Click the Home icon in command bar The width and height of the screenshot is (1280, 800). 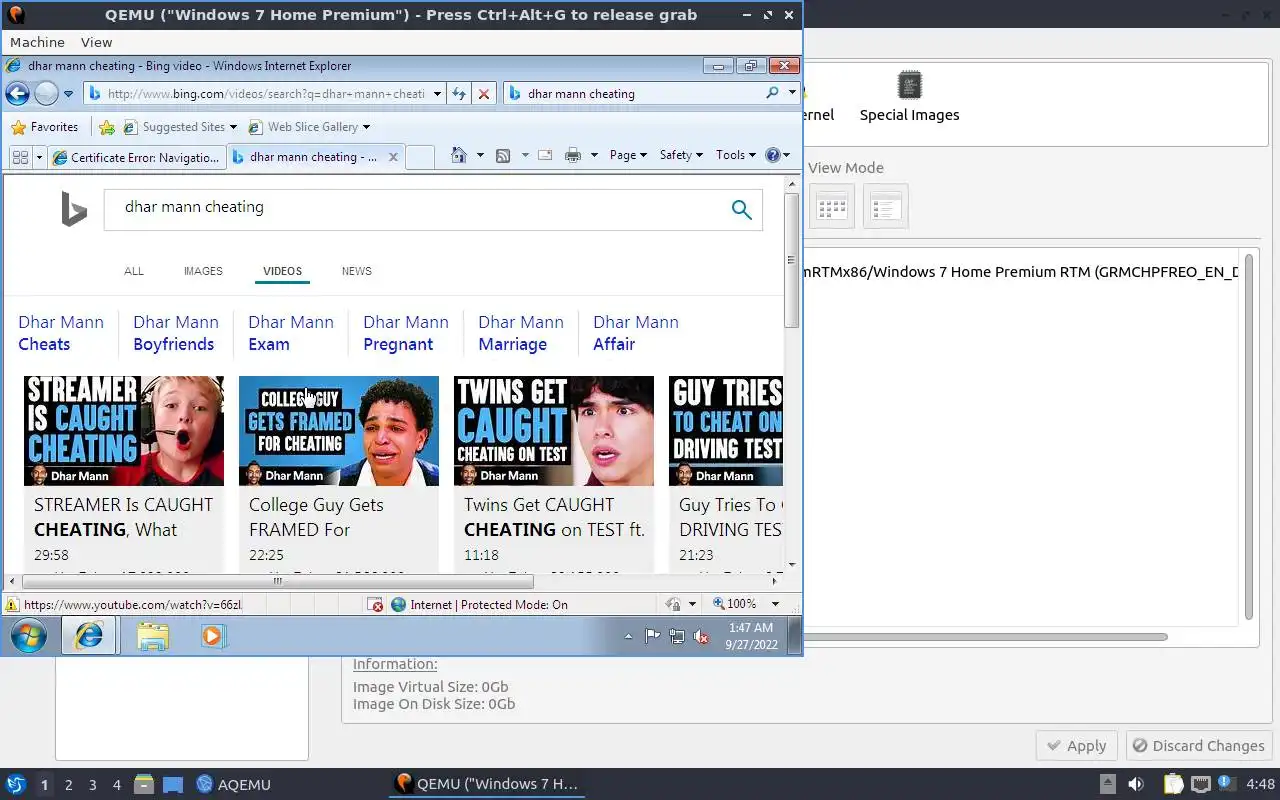tap(459, 155)
